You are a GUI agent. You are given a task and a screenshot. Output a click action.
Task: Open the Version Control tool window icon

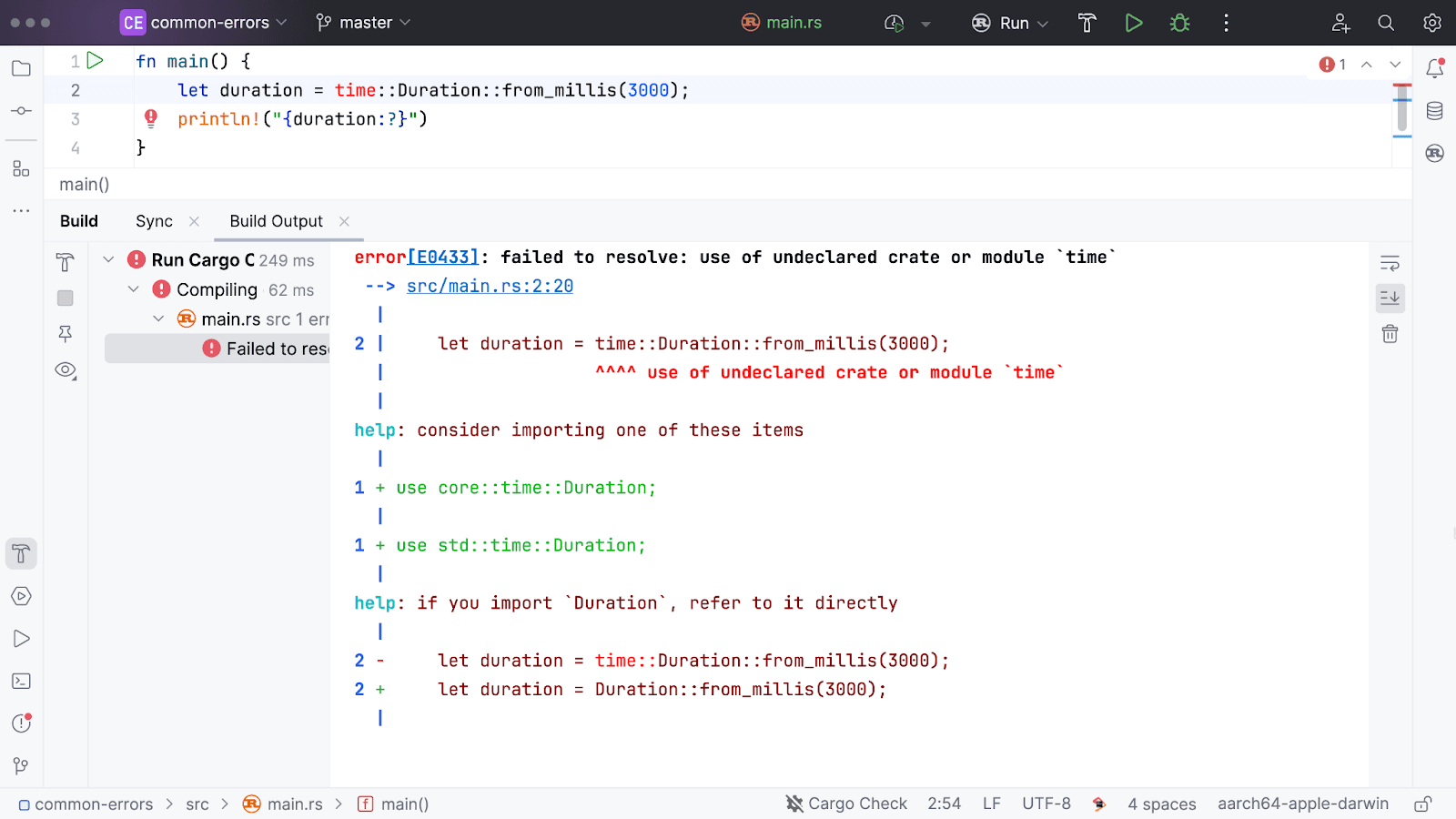pos(21,765)
